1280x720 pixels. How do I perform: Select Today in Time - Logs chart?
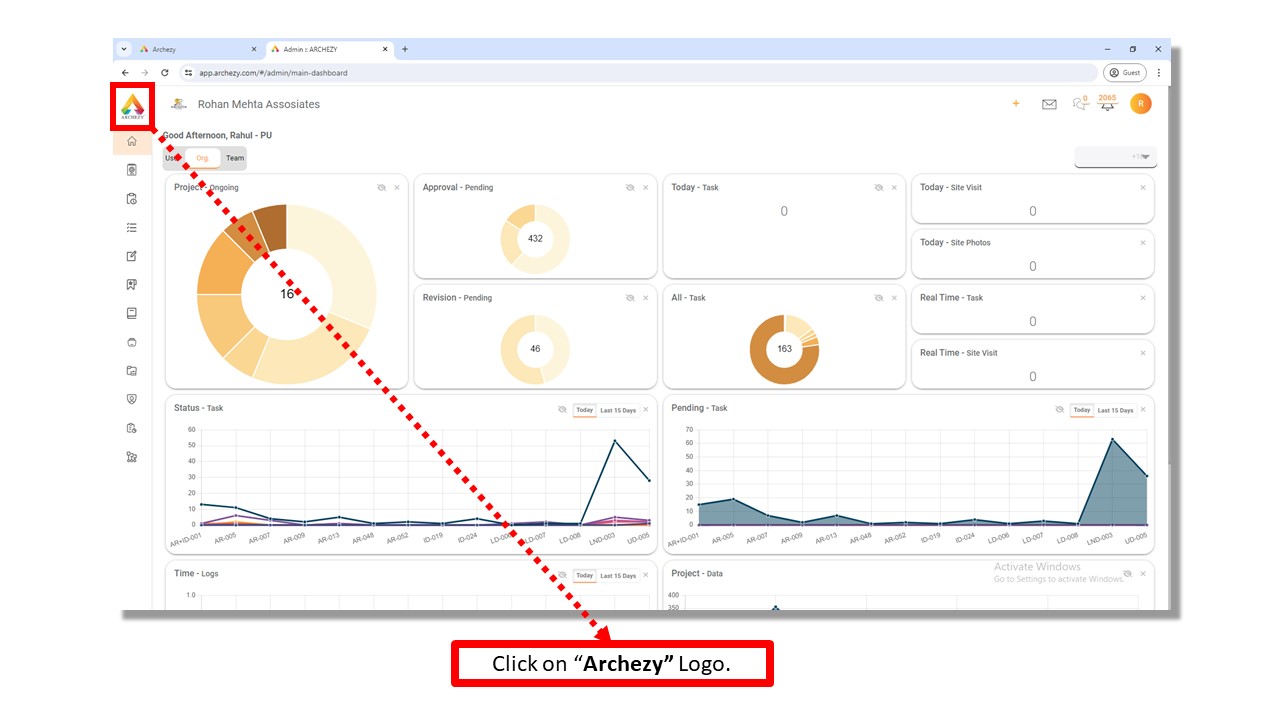(584, 576)
